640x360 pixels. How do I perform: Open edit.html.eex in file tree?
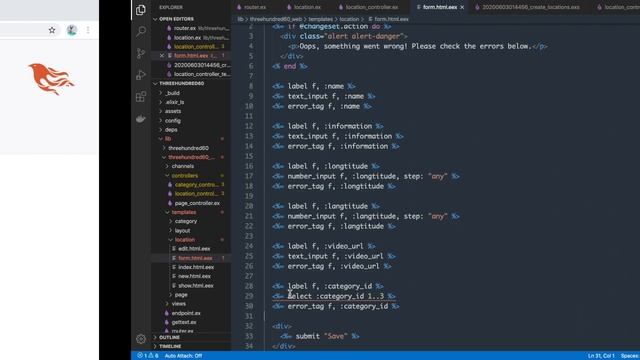tap(194, 249)
